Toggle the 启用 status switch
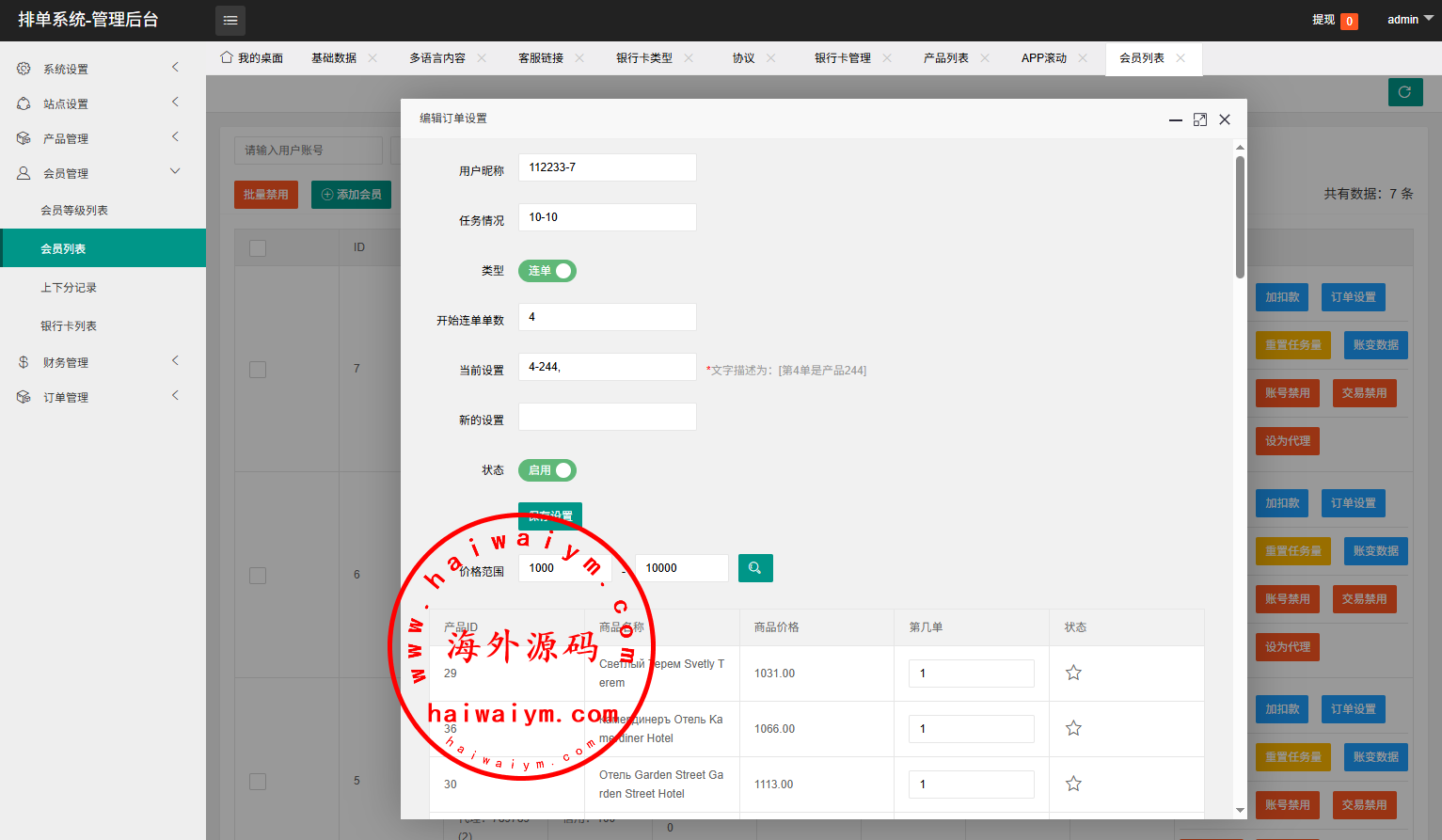This screenshot has height=840, width=1442. [547, 470]
